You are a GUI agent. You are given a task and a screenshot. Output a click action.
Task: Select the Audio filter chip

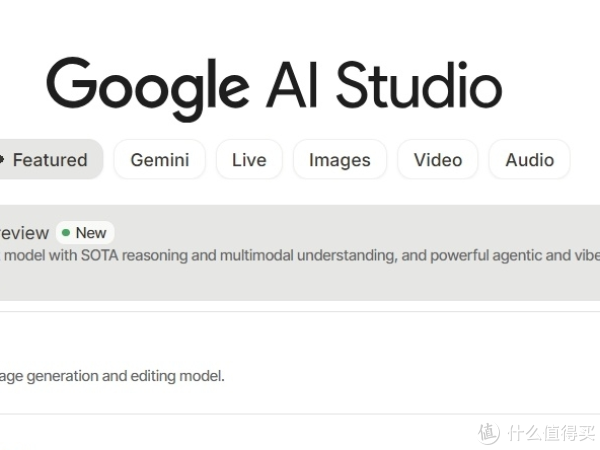[x=529, y=160]
